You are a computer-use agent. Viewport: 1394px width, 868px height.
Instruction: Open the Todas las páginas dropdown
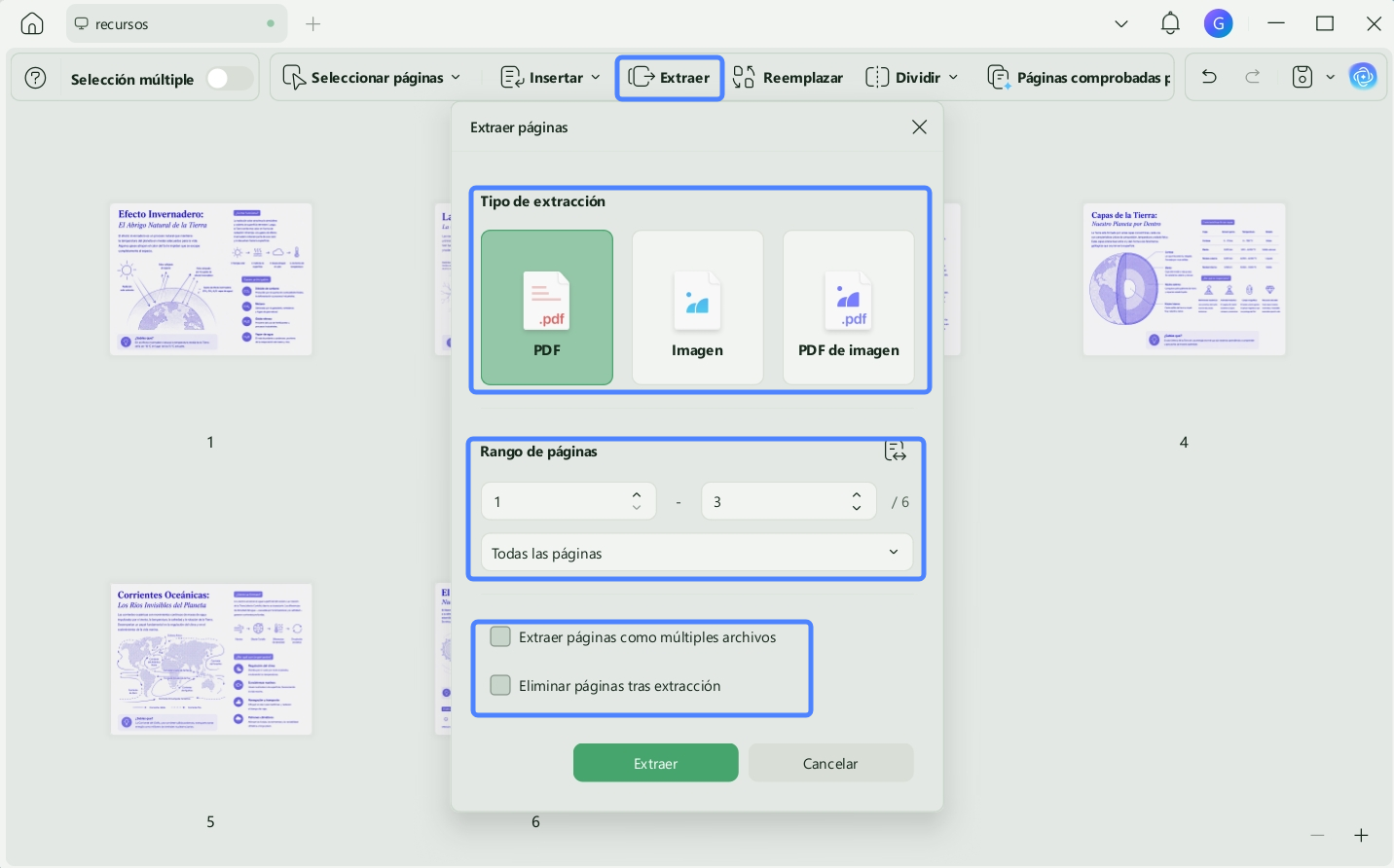pos(697,553)
